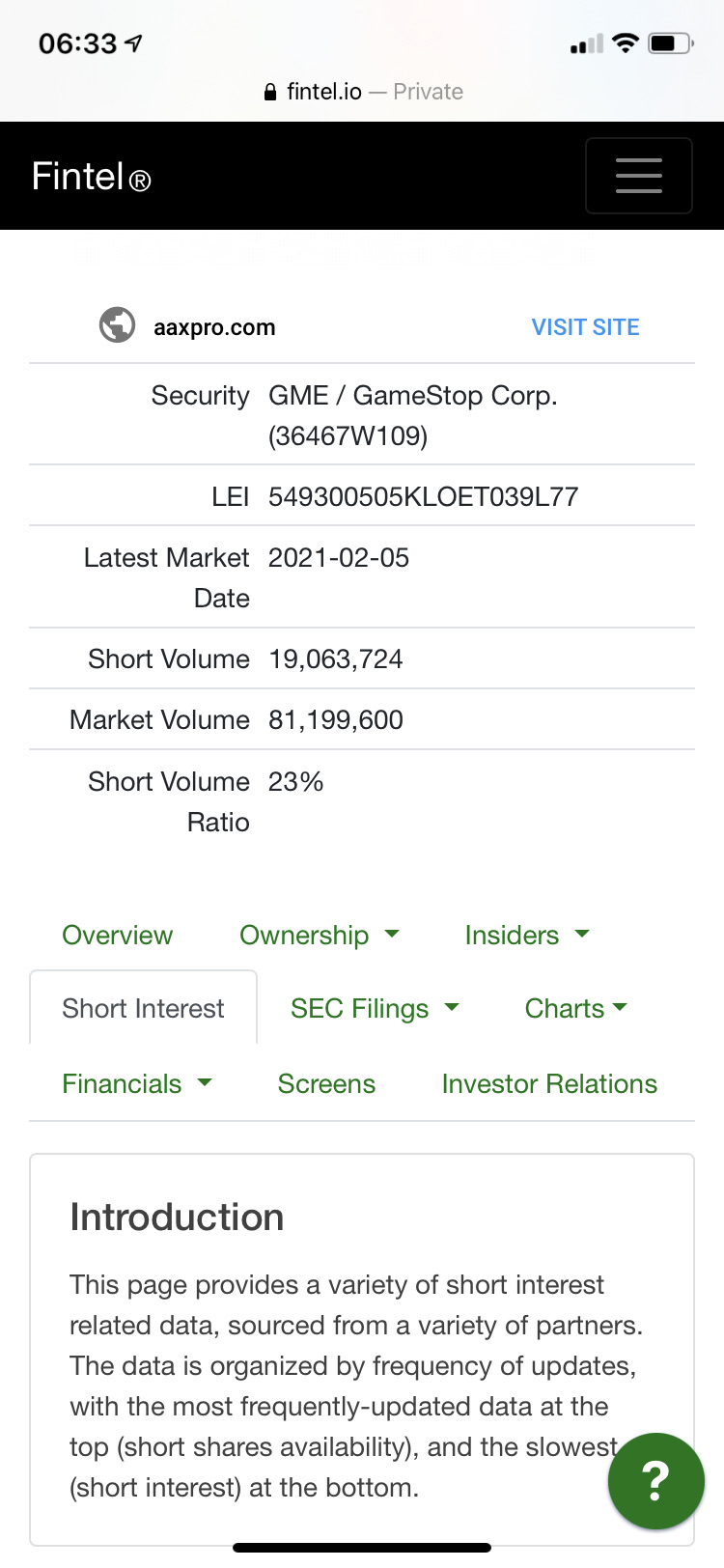The height and width of the screenshot is (1568, 724).
Task: Open the hamburger navigation menu
Action: tap(638, 176)
